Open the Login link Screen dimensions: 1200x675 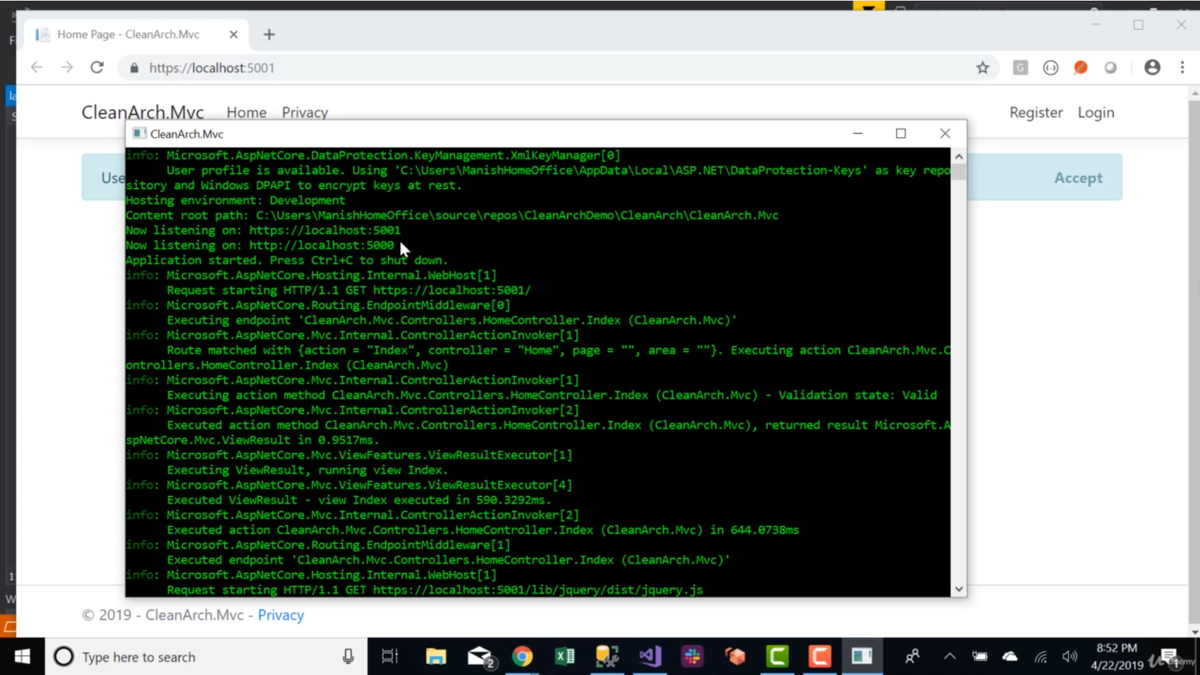[1096, 112]
